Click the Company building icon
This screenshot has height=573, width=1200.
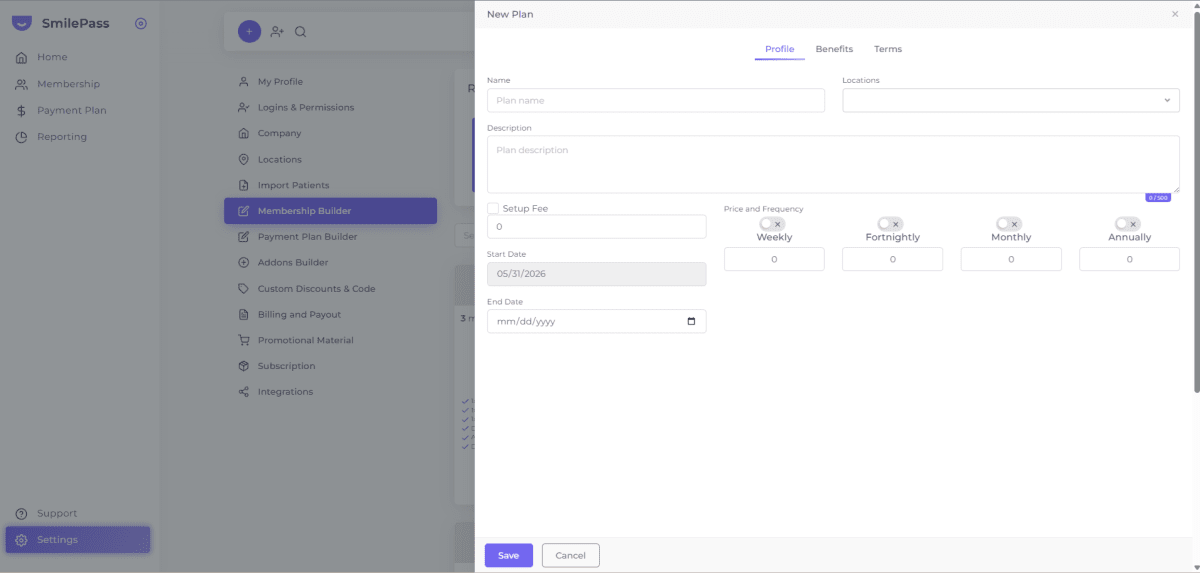click(243, 133)
